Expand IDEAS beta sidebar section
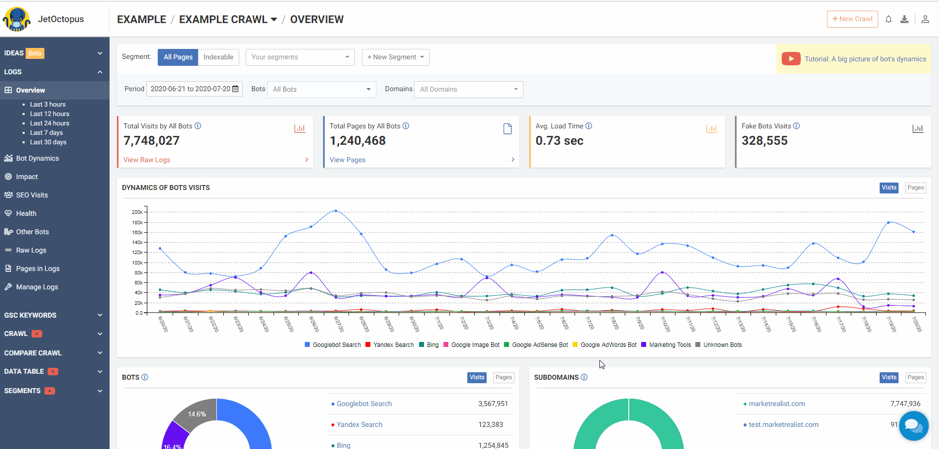The height and width of the screenshot is (449, 939). pos(54,53)
